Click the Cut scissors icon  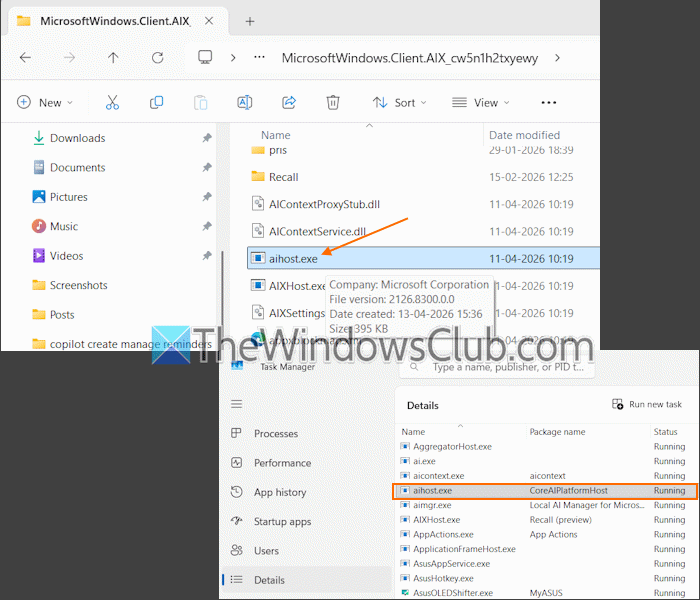coord(112,103)
